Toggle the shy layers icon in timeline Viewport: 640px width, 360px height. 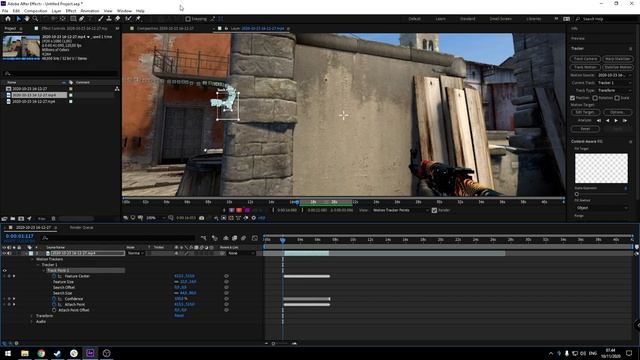tap(226, 238)
